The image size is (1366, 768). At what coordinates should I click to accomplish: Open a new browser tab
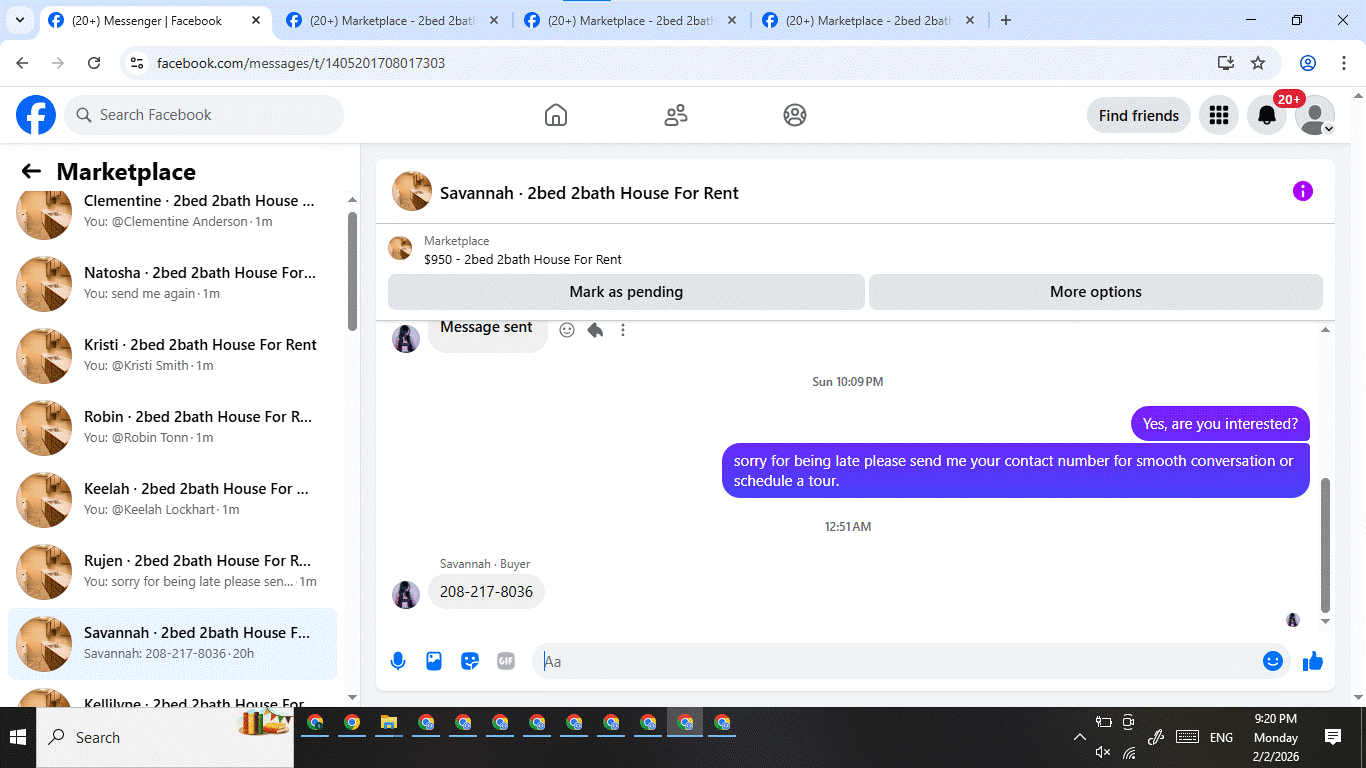tap(1006, 20)
